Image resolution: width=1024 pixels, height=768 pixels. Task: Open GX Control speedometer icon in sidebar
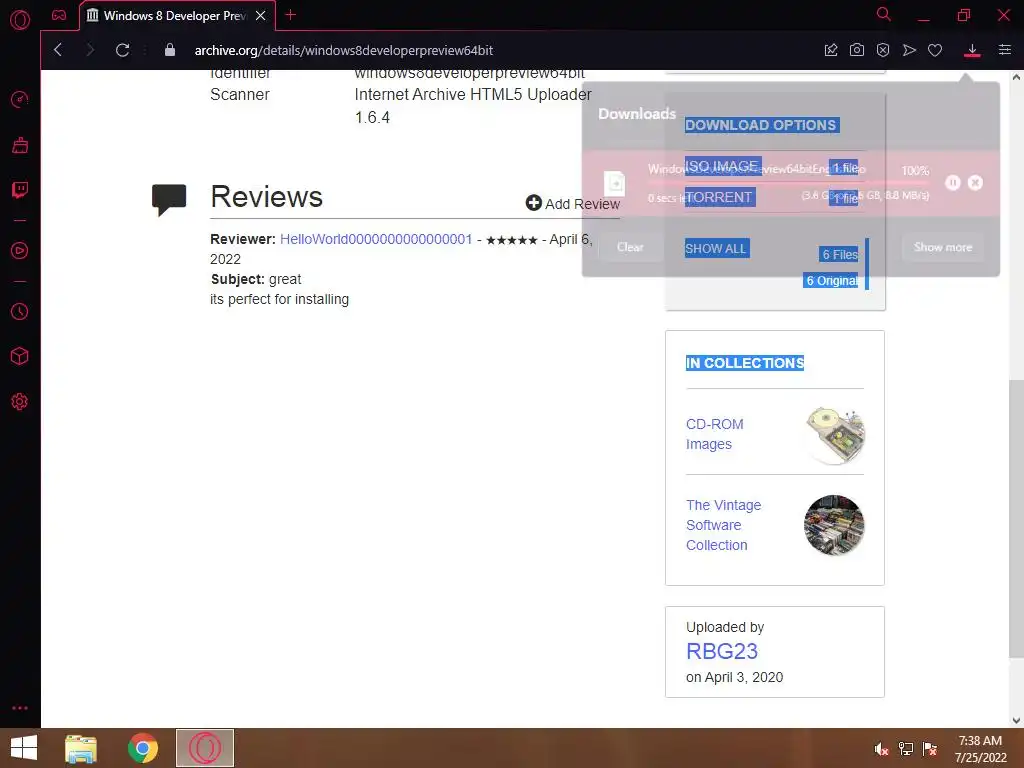(20, 99)
